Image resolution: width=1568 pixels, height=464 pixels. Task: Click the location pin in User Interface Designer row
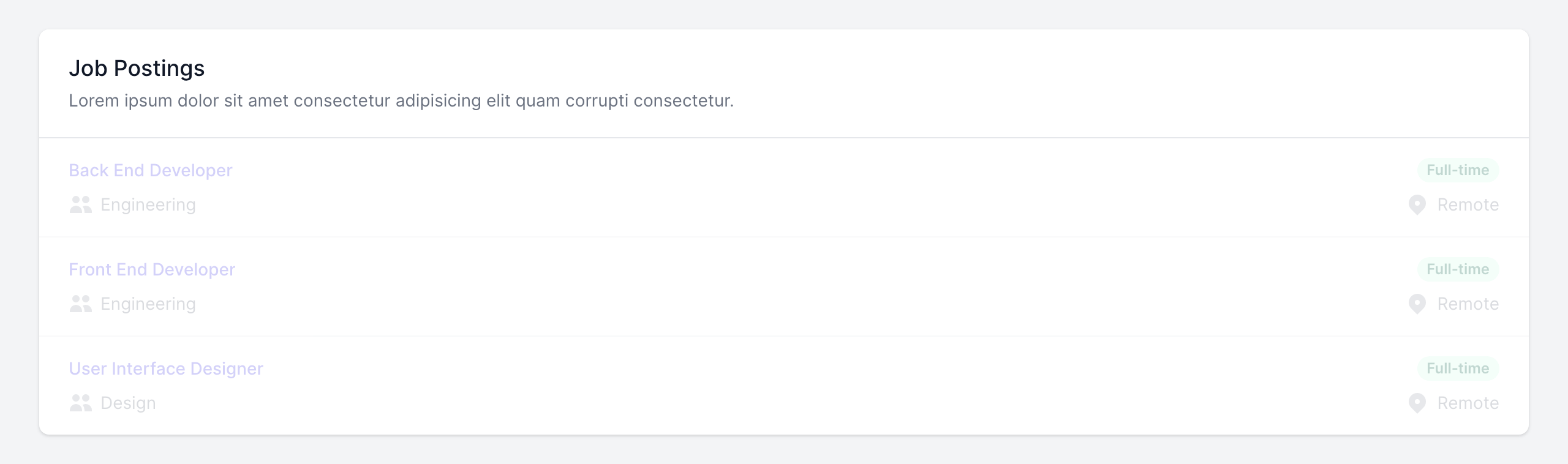pyautogui.click(x=1417, y=403)
